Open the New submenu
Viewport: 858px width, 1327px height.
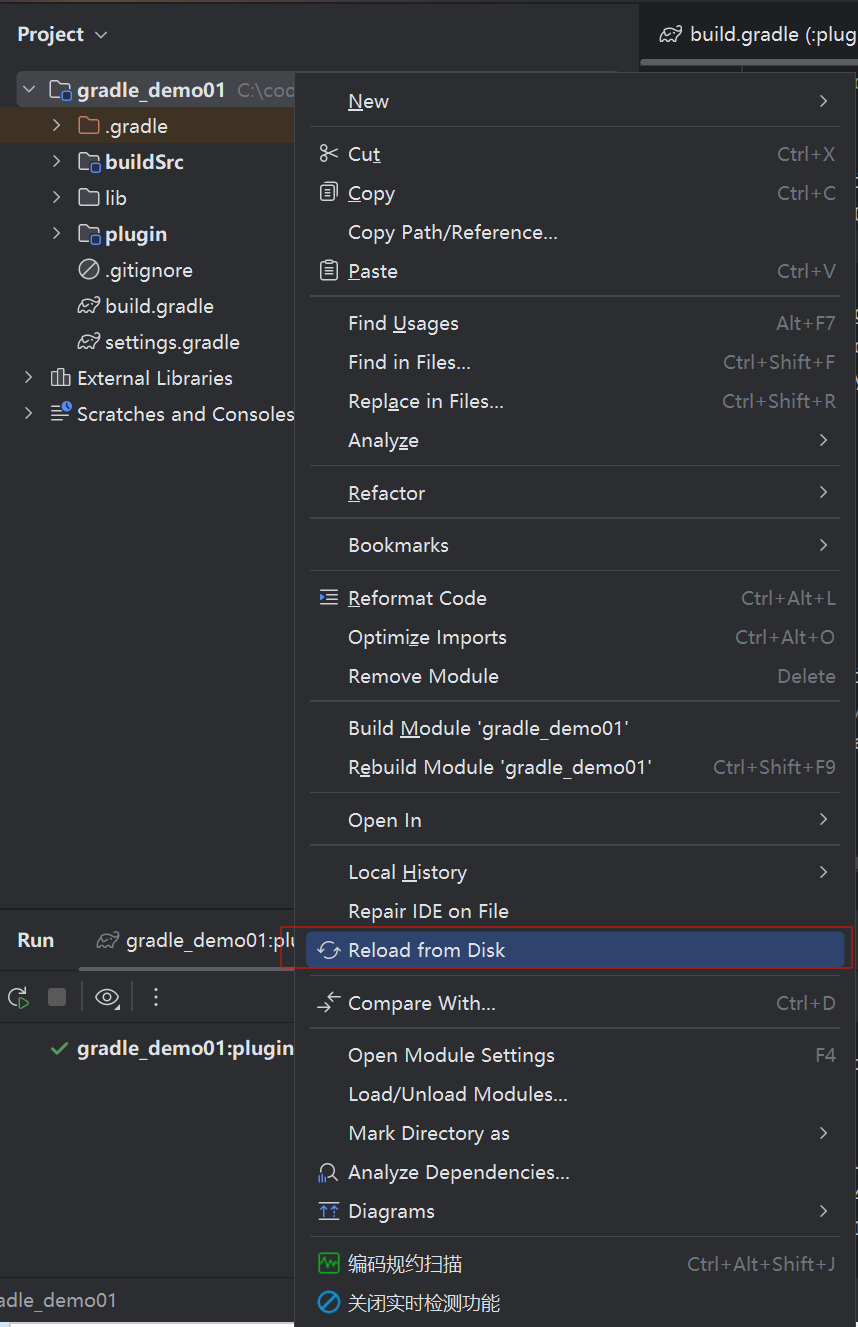click(x=577, y=101)
